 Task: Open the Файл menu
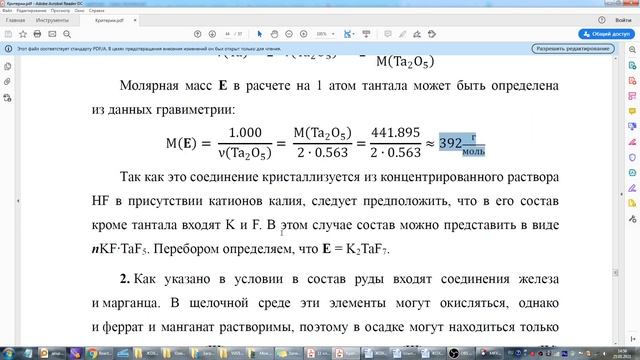coord(7,11)
